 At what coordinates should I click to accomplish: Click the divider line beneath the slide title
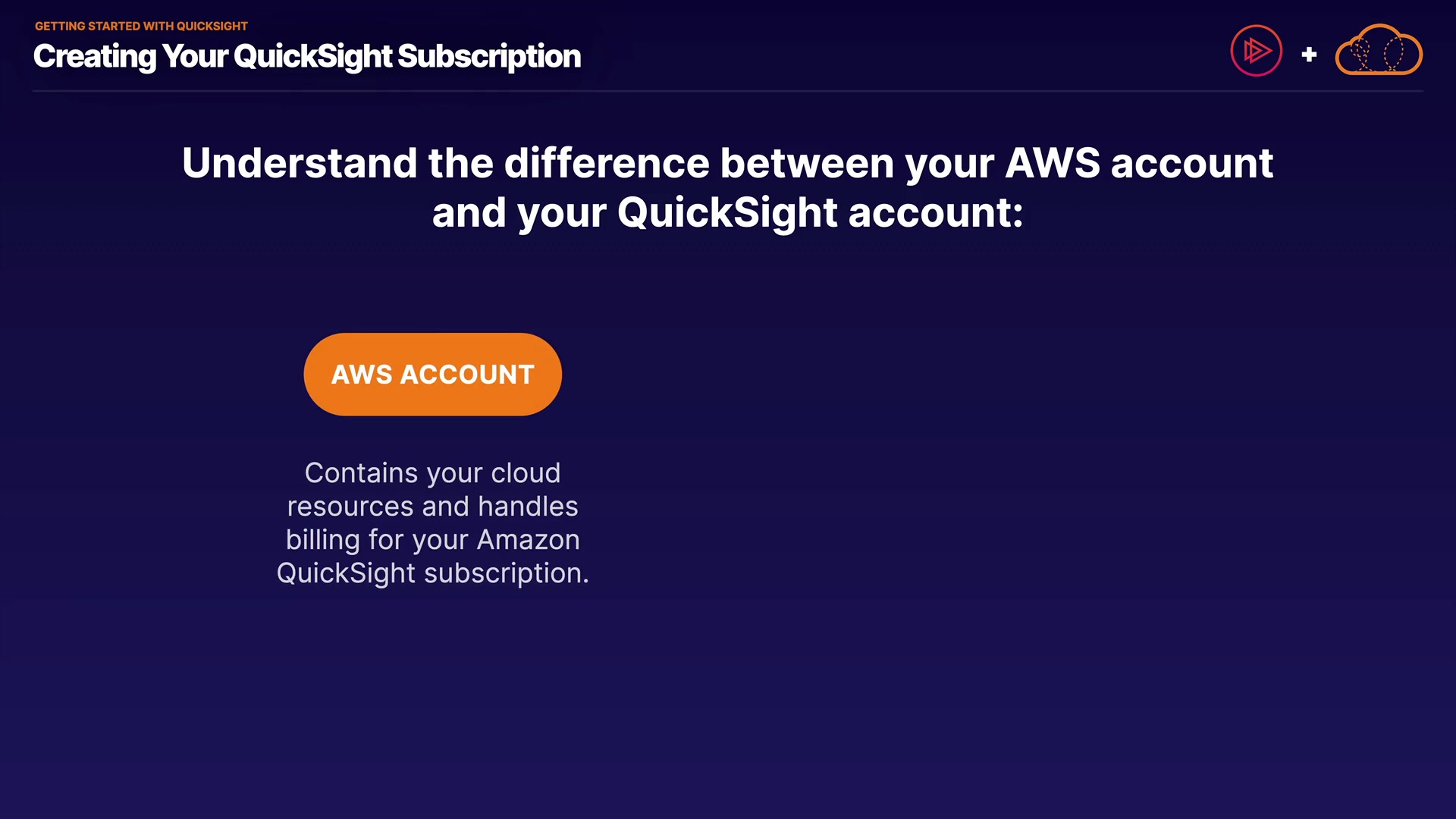[x=728, y=91]
